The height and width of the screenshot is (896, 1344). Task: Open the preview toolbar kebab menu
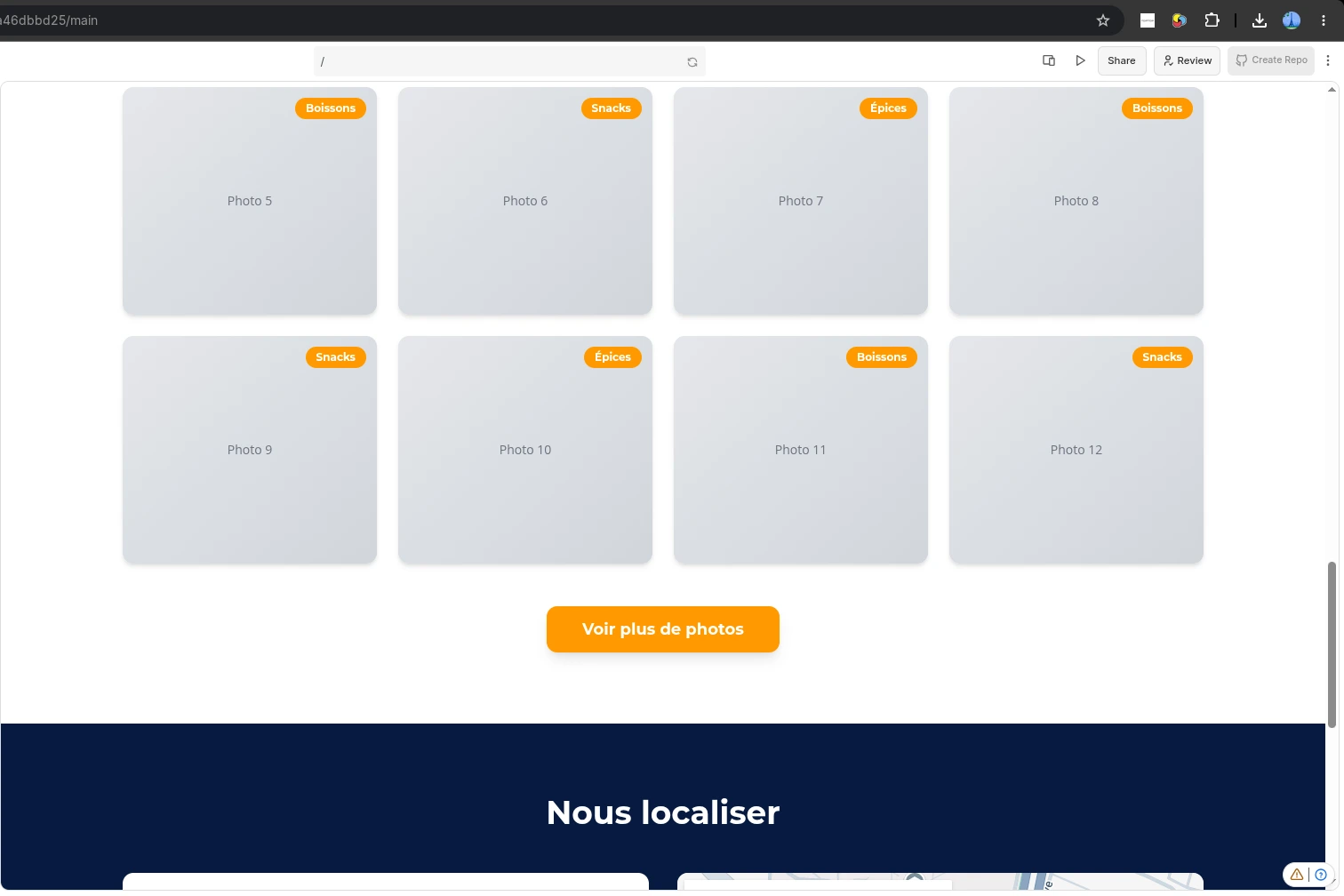click(x=1328, y=60)
